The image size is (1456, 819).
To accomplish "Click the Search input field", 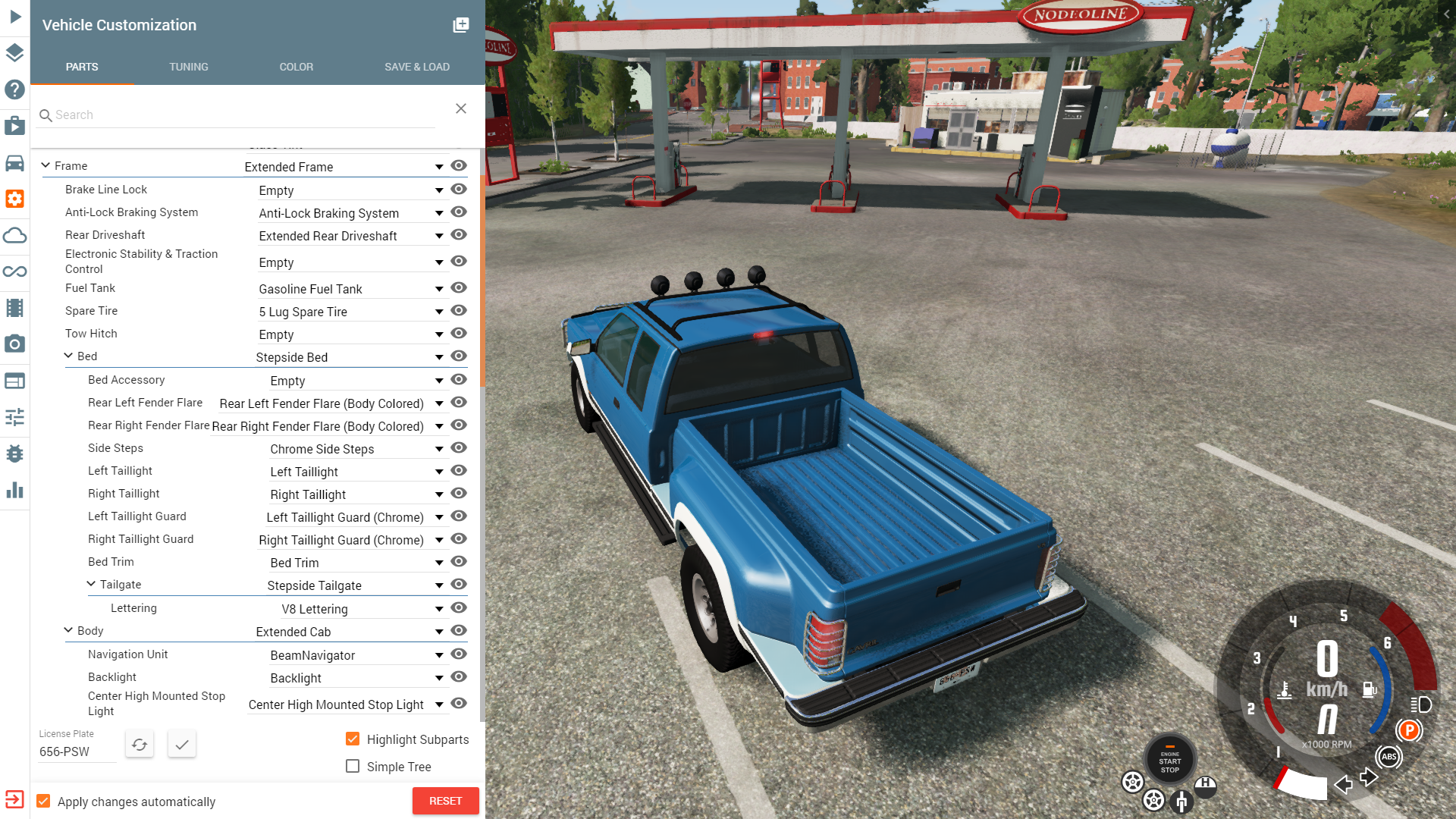I will click(237, 115).
